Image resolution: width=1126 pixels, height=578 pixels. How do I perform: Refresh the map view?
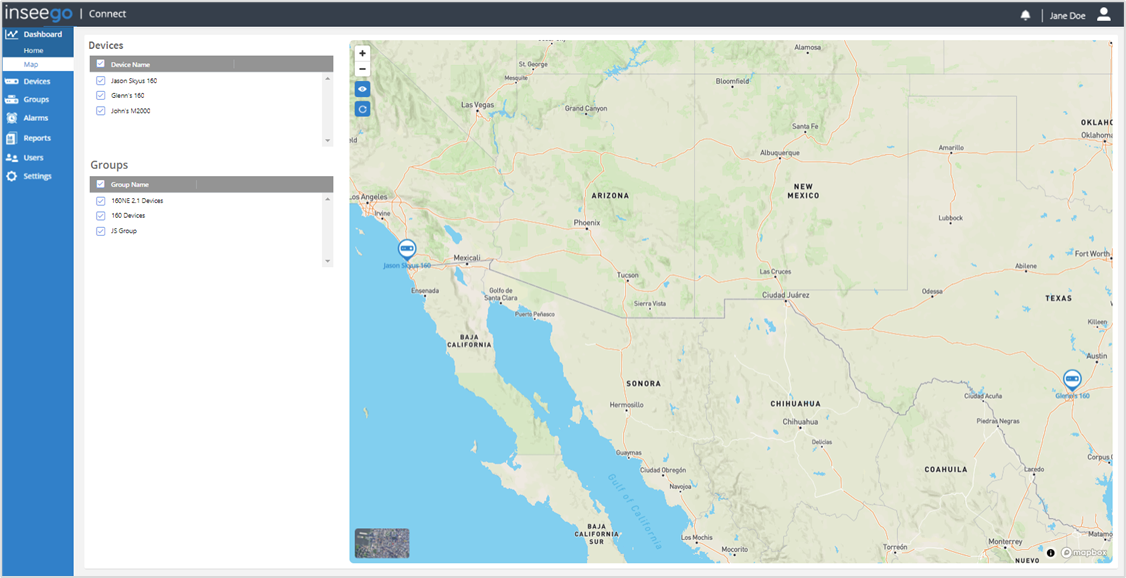pyautogui.click(x=363, y=108)
